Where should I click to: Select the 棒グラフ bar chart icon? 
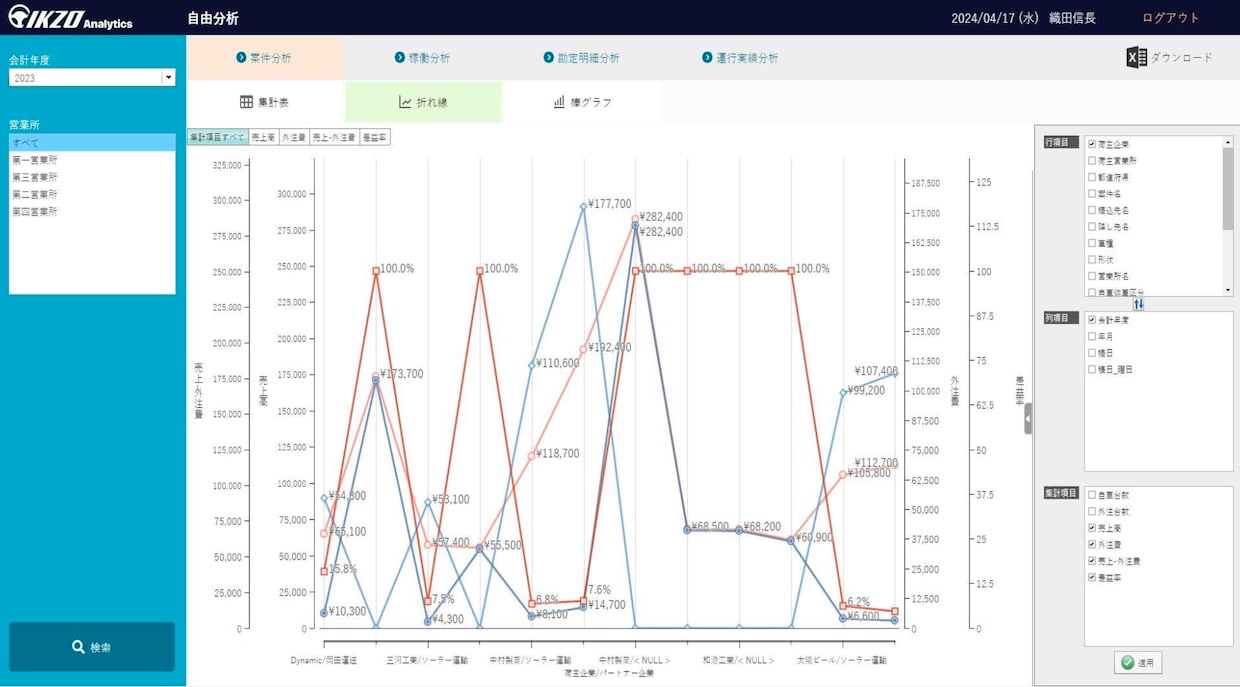pos(559,102)
